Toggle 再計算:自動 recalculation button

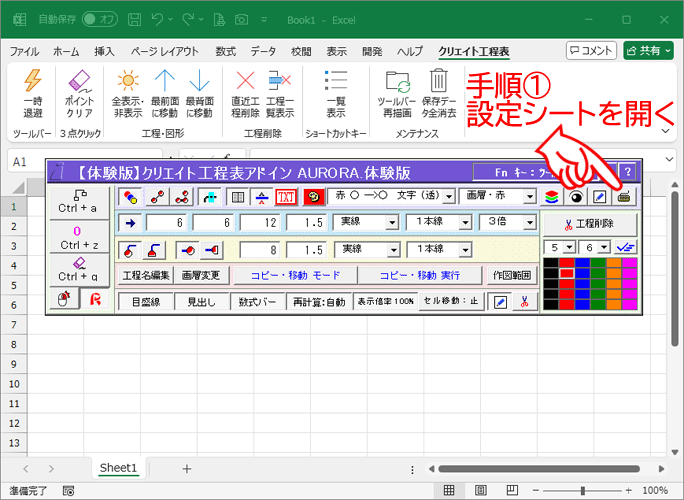(319, 301)
